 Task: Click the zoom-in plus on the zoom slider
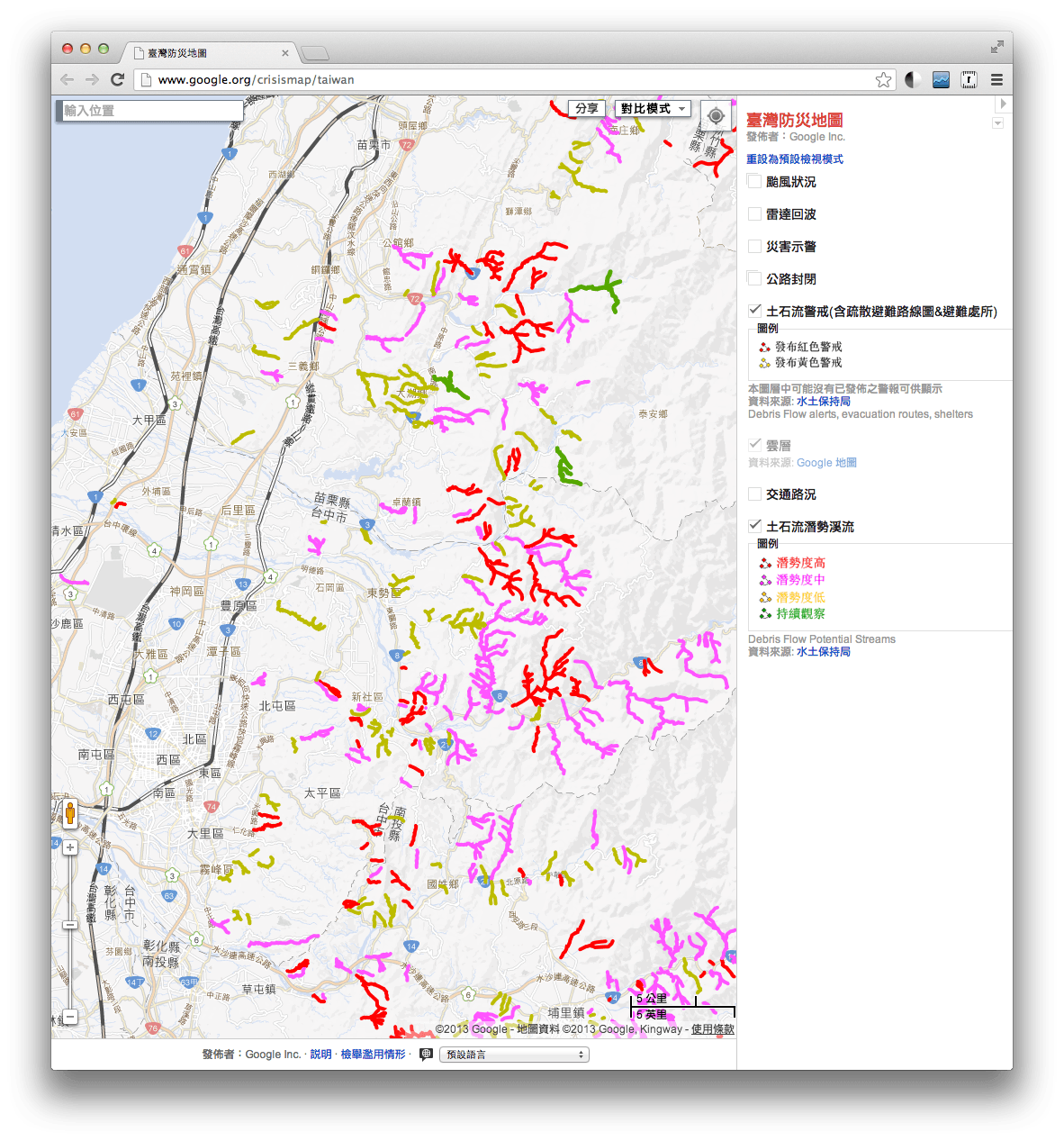coord(70,847)
